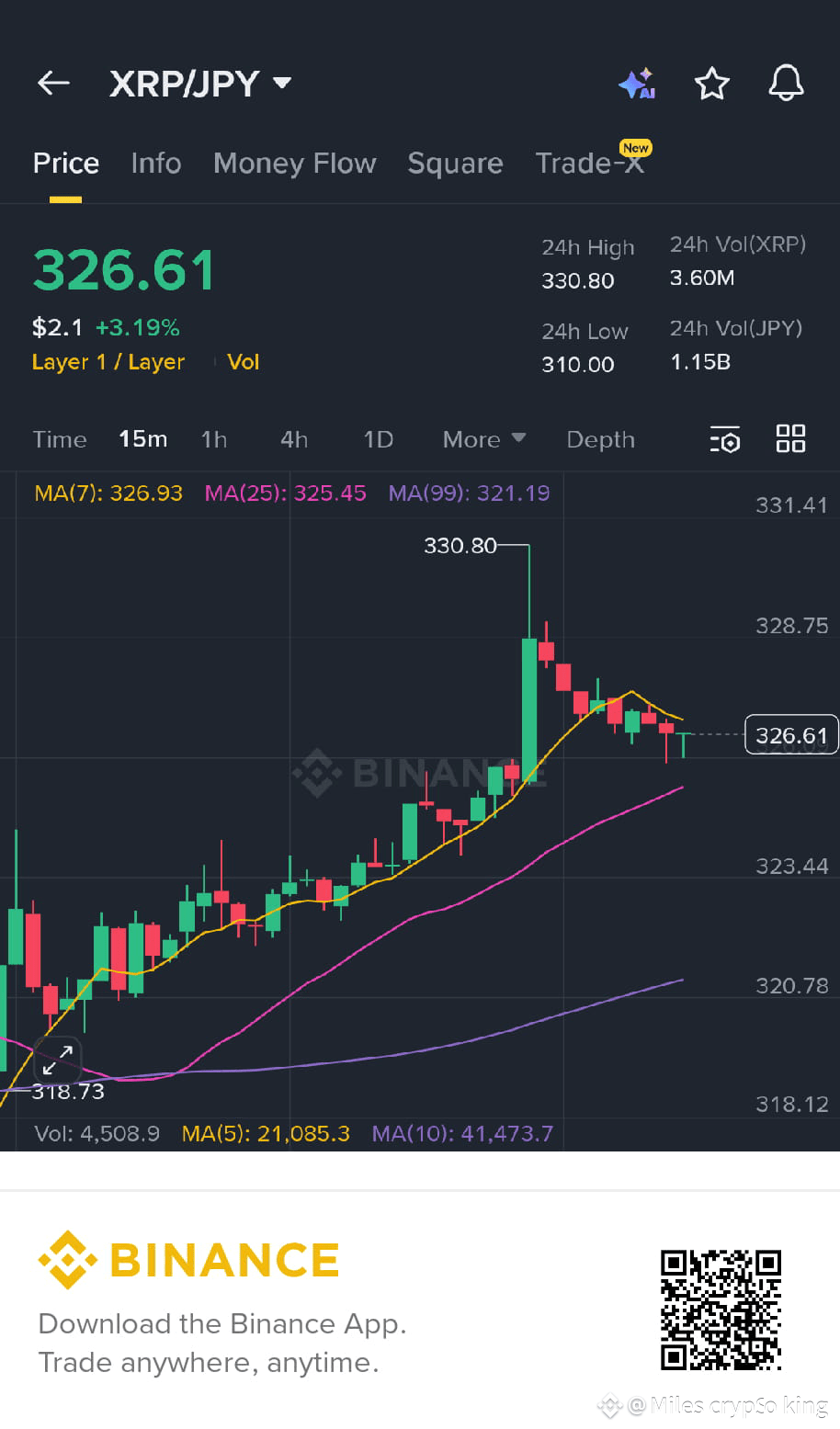This screenshot has width=840, height=1429.
Task: Tap the Vol: 4,508.9 volume label
Action: point(97,1134)
